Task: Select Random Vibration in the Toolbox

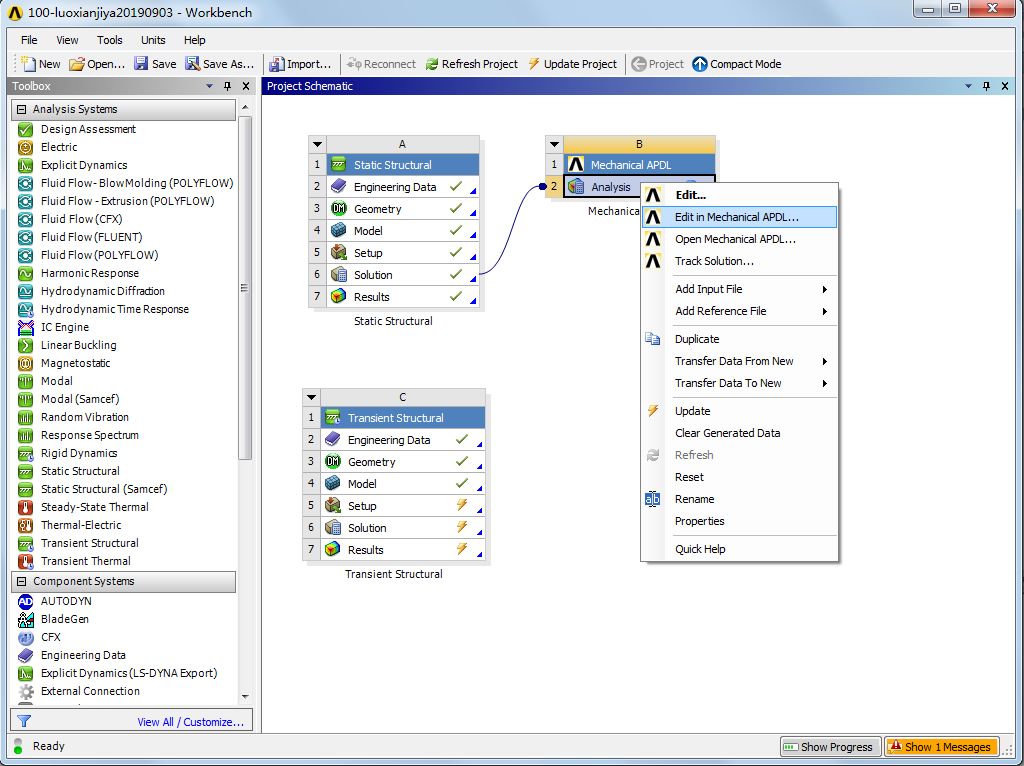Action: tap(85, 417)
